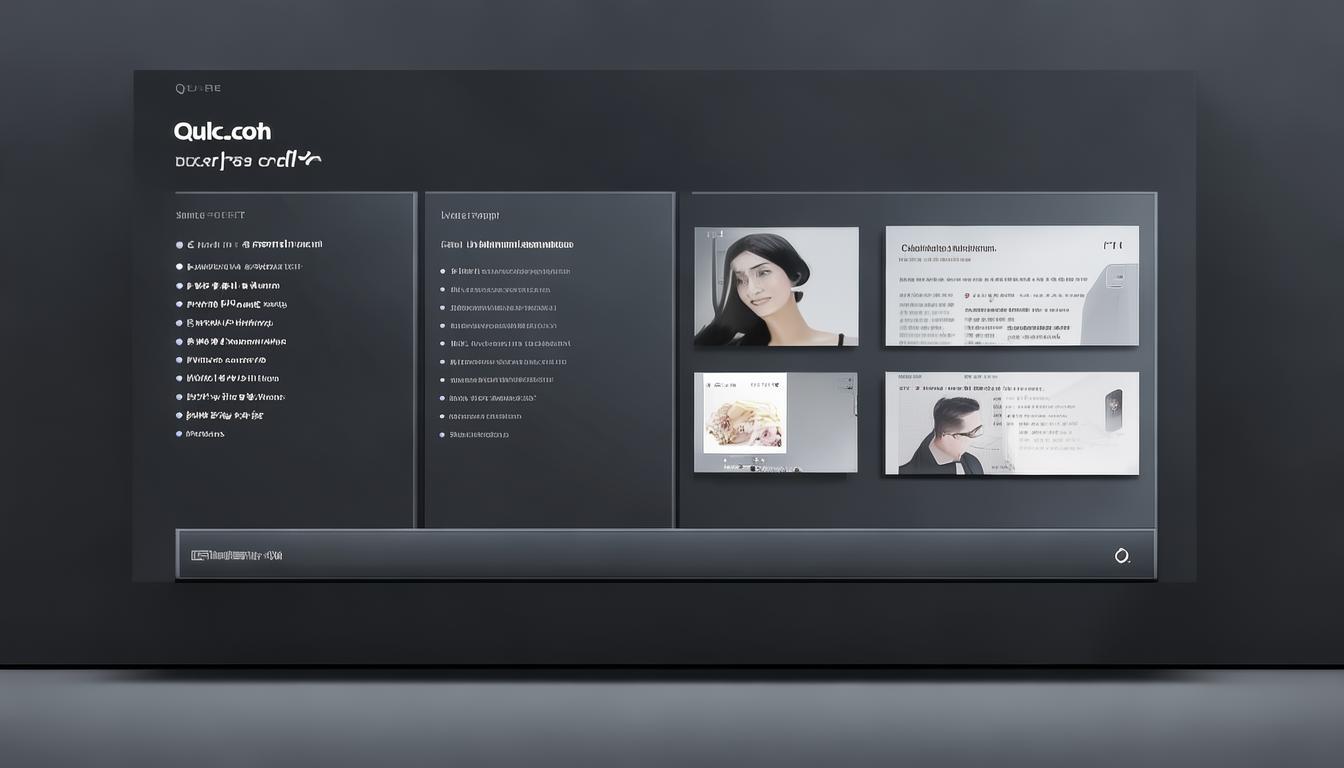This screenshot has height=768, width=1344.
Task: Click the small phone image in the man's card
Action: [1113, 409]
